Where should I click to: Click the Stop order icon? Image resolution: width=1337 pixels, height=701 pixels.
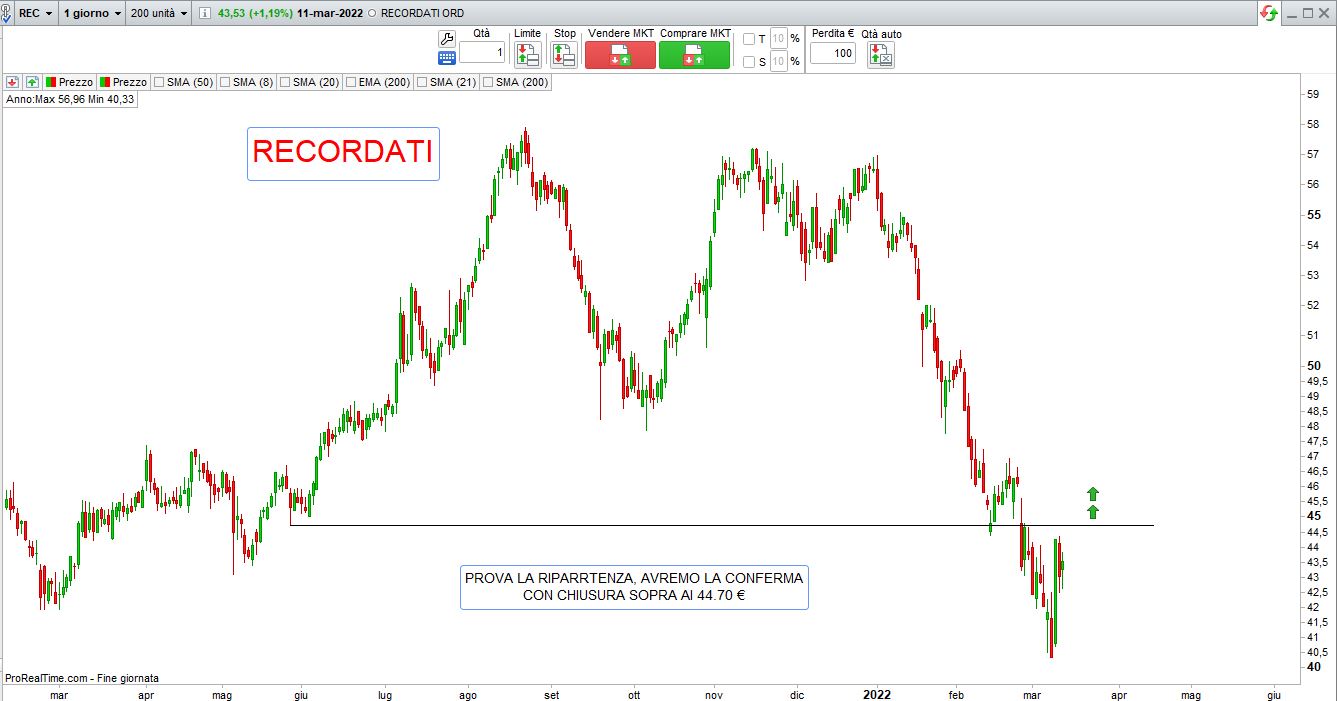[564, 55]
